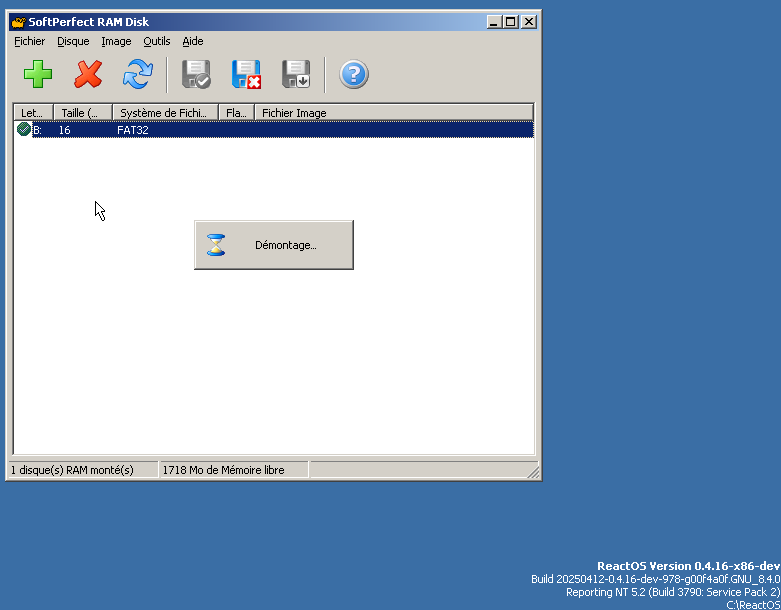Screen dimensions: 781x610
Task: Sort by the Fla... column header
Action: tap(237, 113)
